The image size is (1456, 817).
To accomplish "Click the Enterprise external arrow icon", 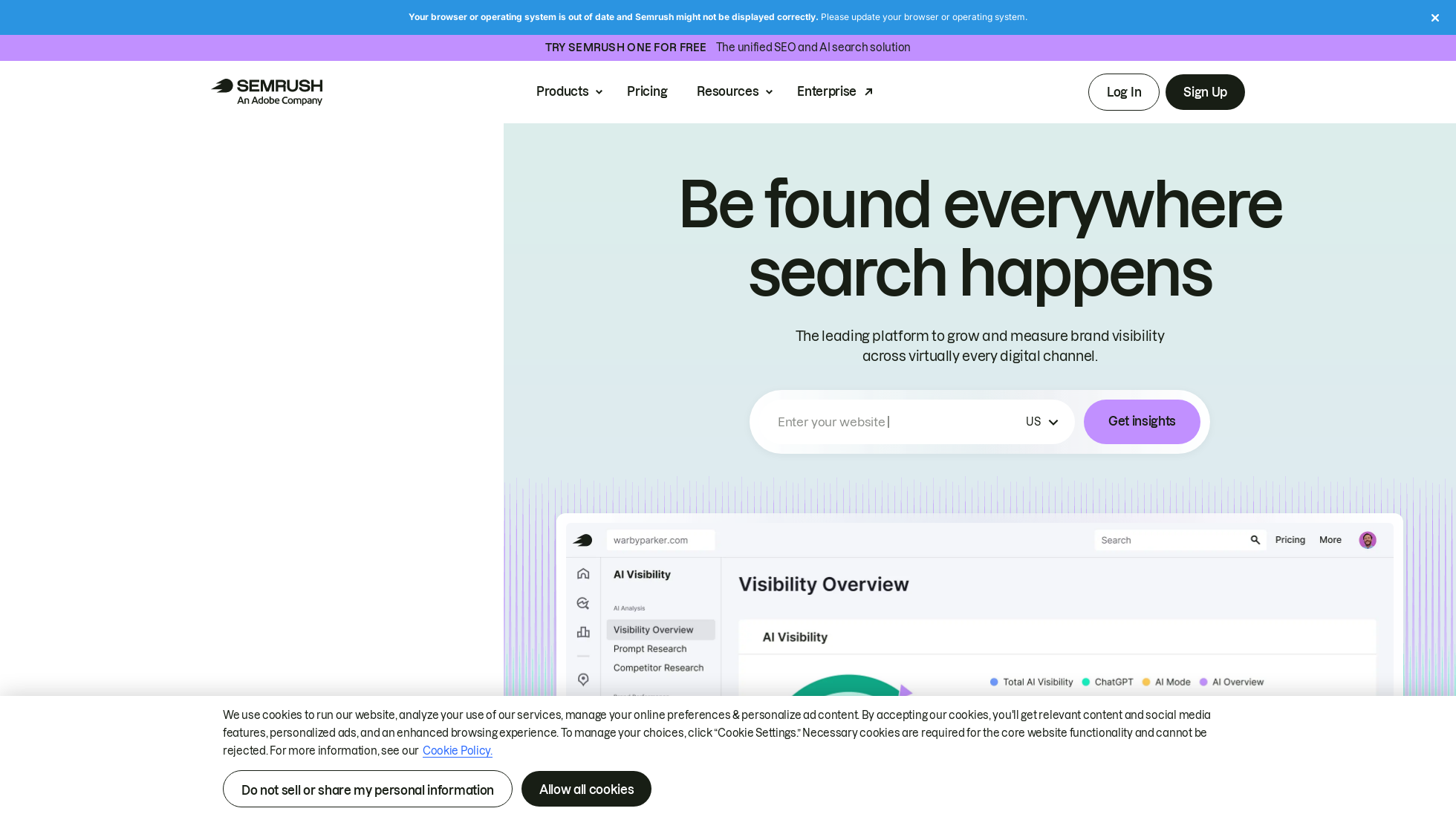I will [868, 92].
